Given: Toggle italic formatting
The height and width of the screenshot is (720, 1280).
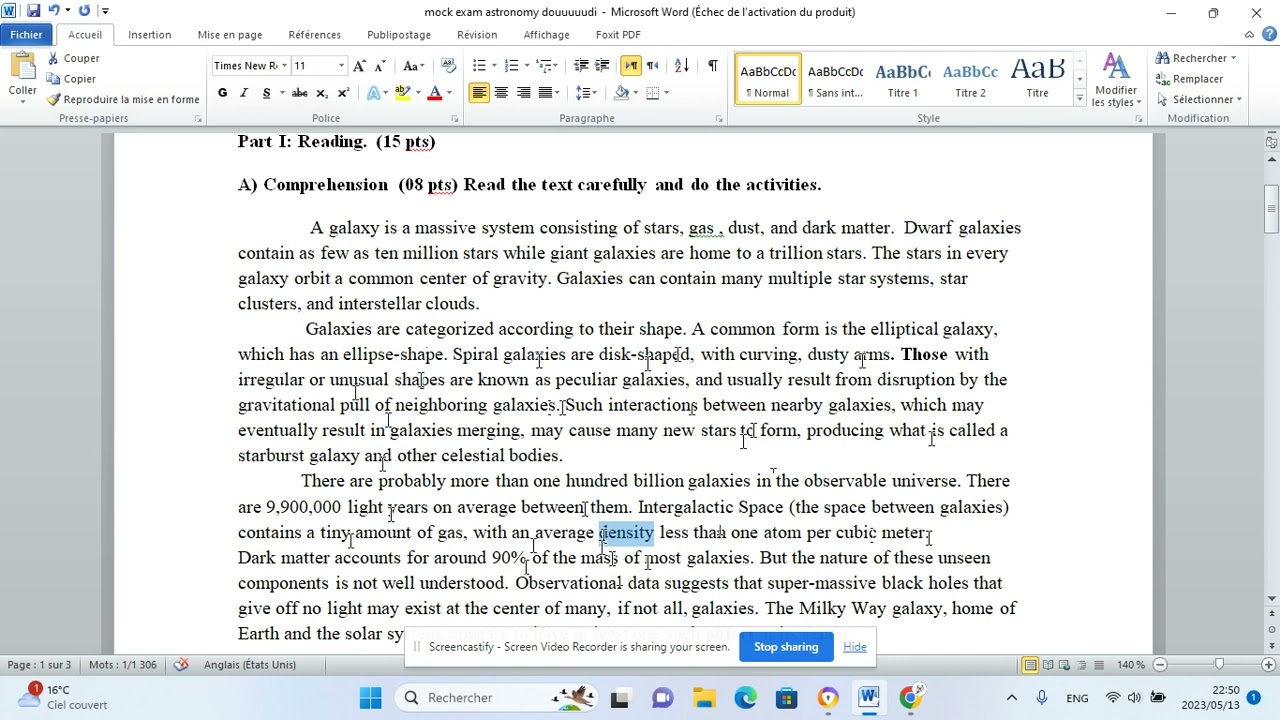Looking at the screenshot, I should click(x=245, y=93).
